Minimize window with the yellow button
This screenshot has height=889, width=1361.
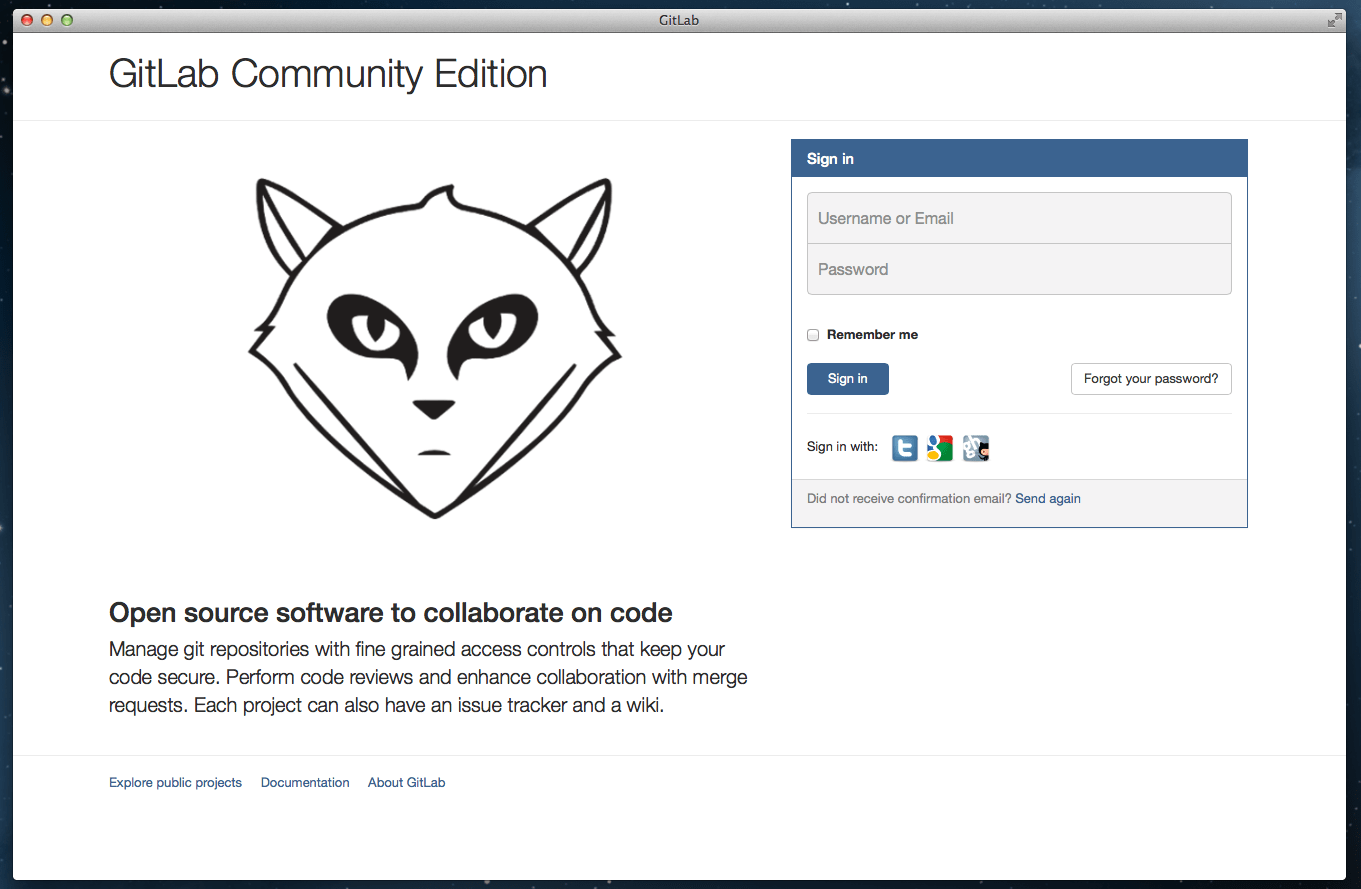coord(47,20)
